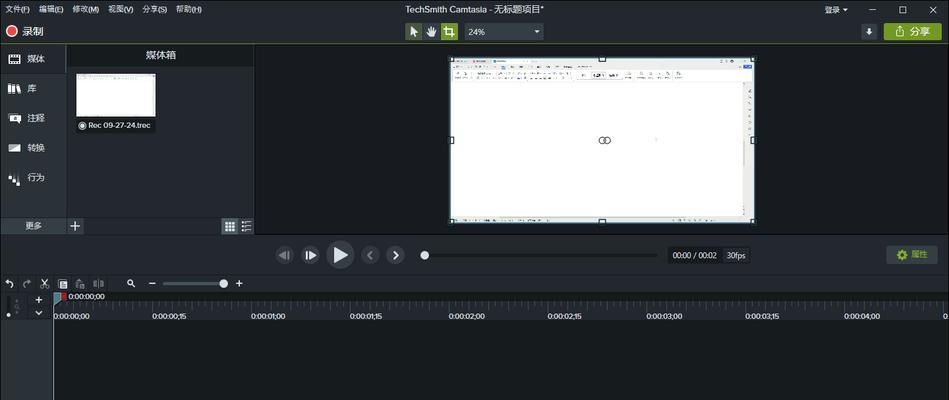Select the Rec 09-27-24.trec media thumbnail
This screenshot has width=949, height=400.
116,96
